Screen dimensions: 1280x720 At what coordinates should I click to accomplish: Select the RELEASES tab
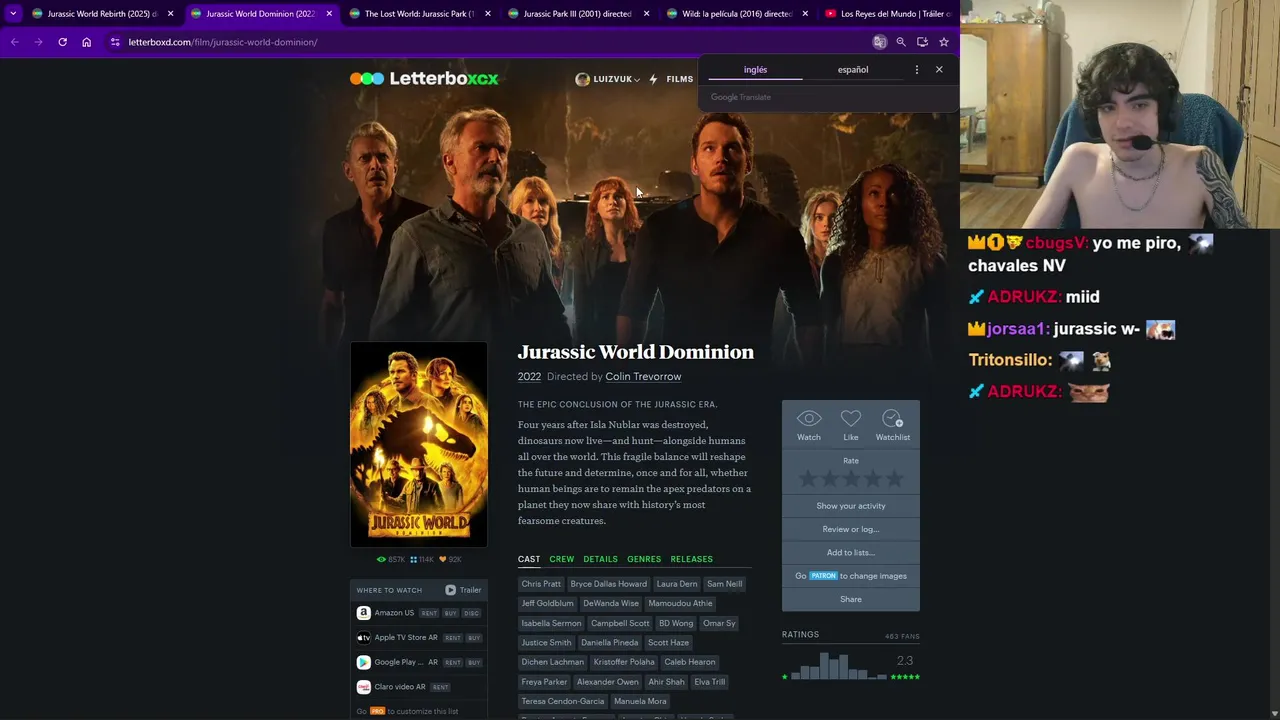point(692,559)
